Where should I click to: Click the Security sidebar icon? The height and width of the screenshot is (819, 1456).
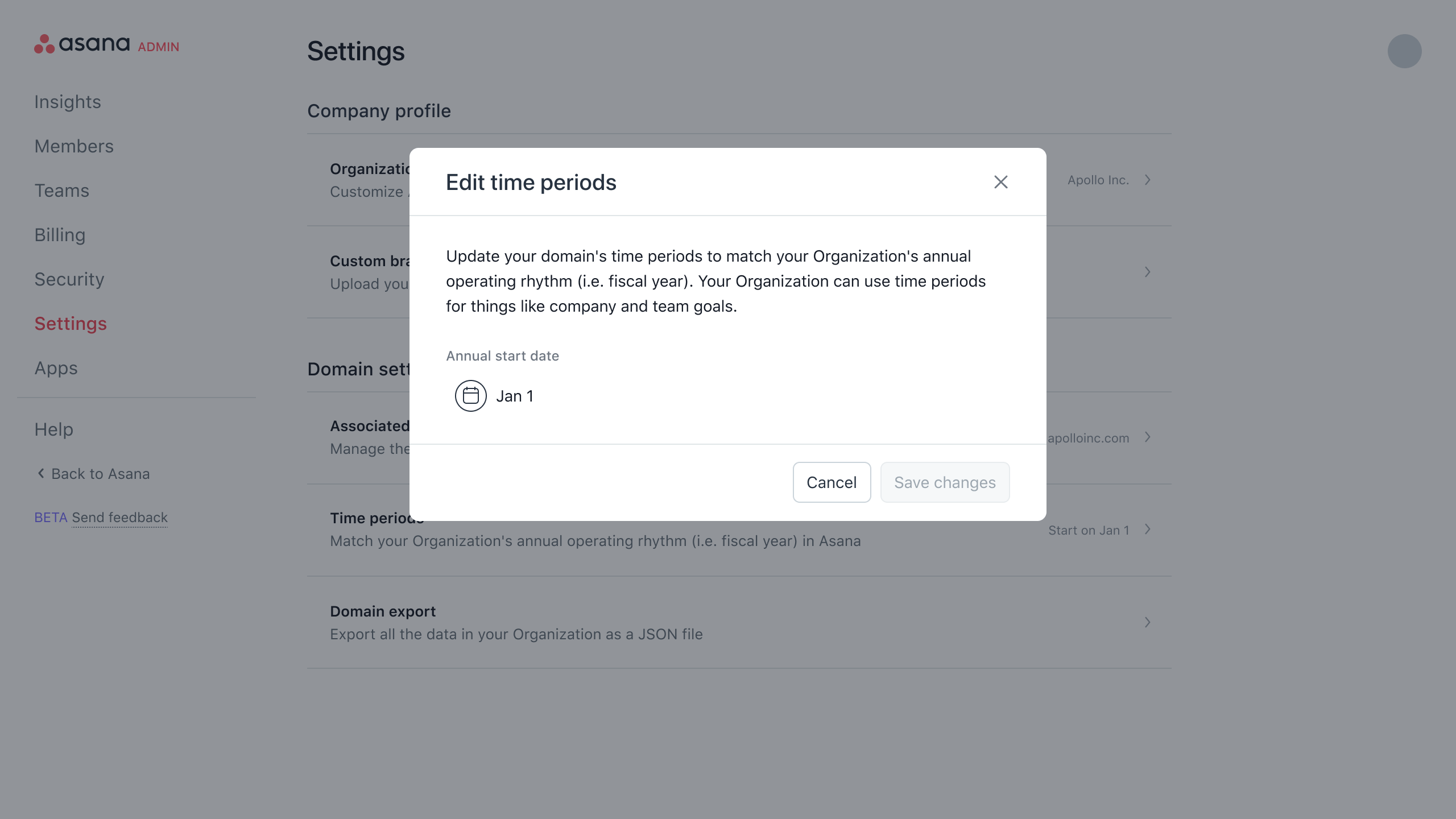[69, 279]
